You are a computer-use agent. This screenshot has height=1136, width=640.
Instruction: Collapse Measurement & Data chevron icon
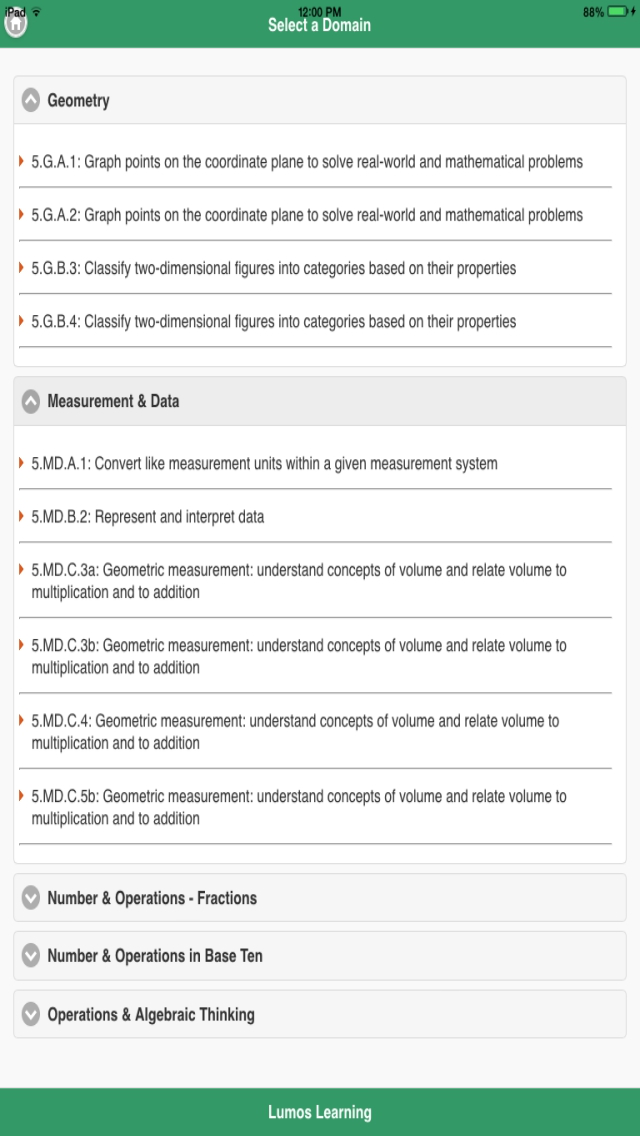coord(31,401)
